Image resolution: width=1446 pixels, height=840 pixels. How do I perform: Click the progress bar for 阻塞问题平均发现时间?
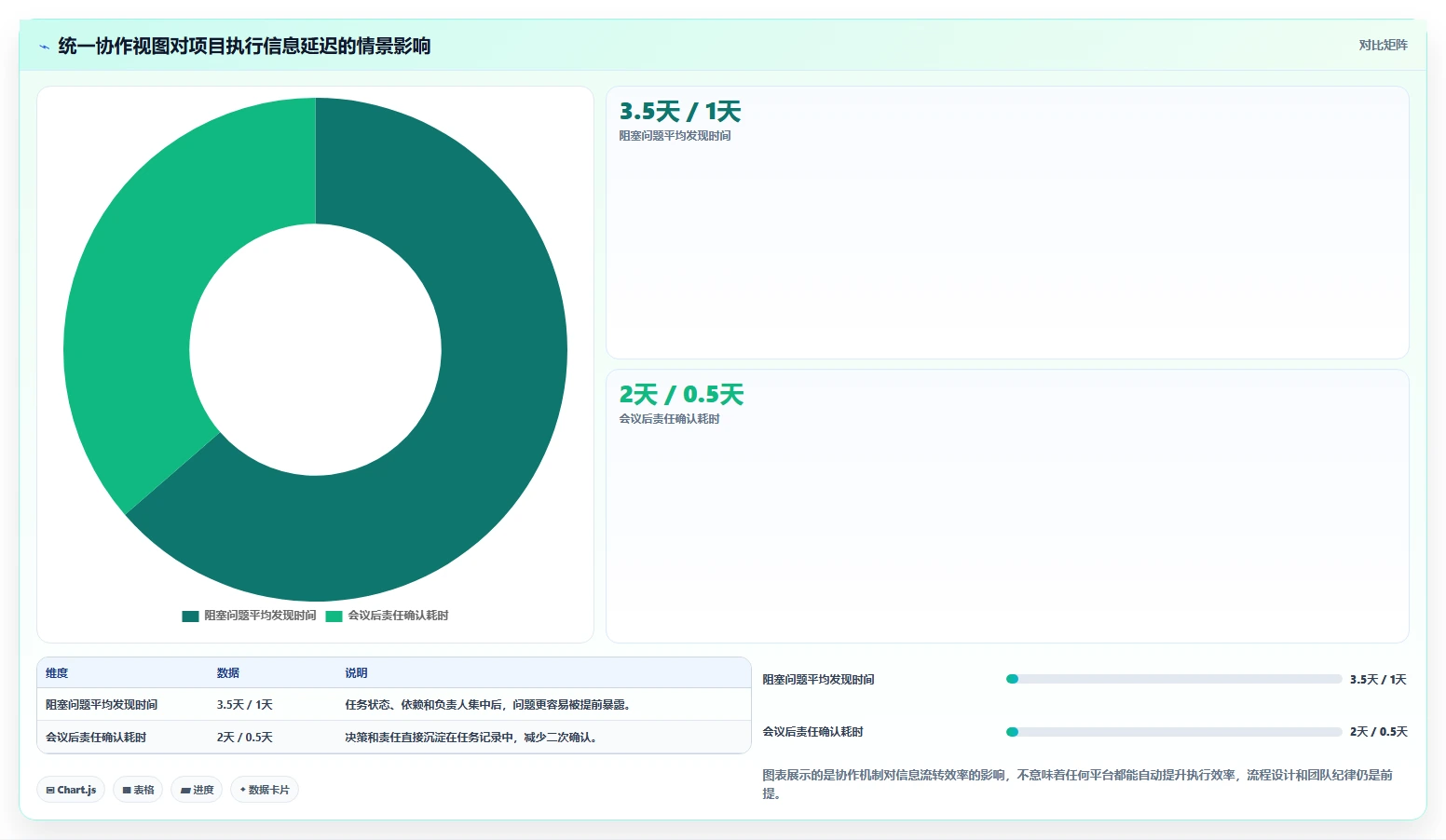[x=1174, y=679]
